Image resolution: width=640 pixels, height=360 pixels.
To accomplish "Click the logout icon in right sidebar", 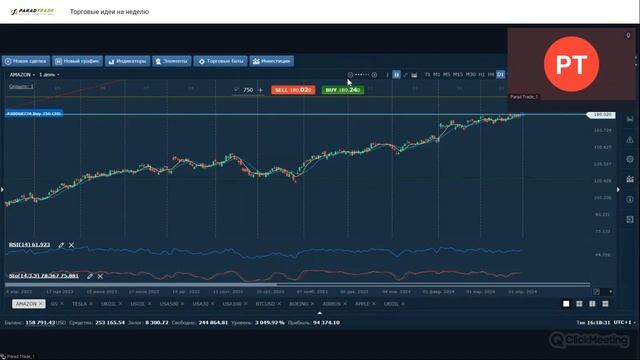I will click(630, 219).
